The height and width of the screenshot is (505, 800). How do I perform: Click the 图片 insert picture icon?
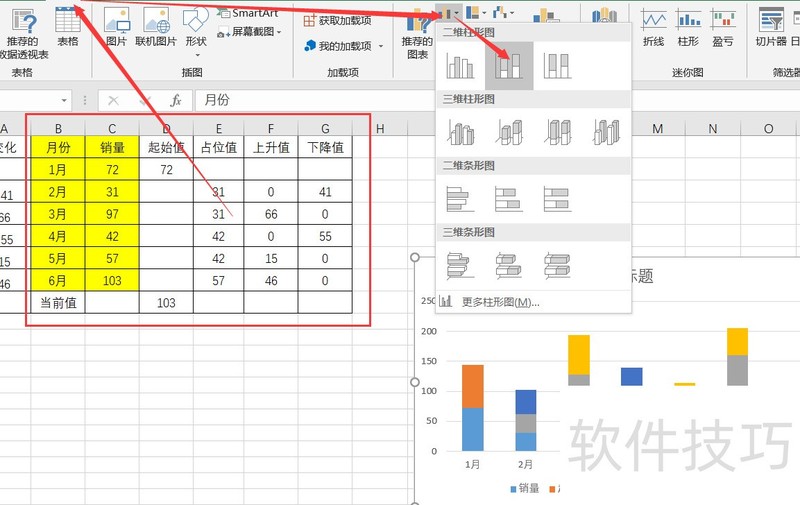click(117, 27)
